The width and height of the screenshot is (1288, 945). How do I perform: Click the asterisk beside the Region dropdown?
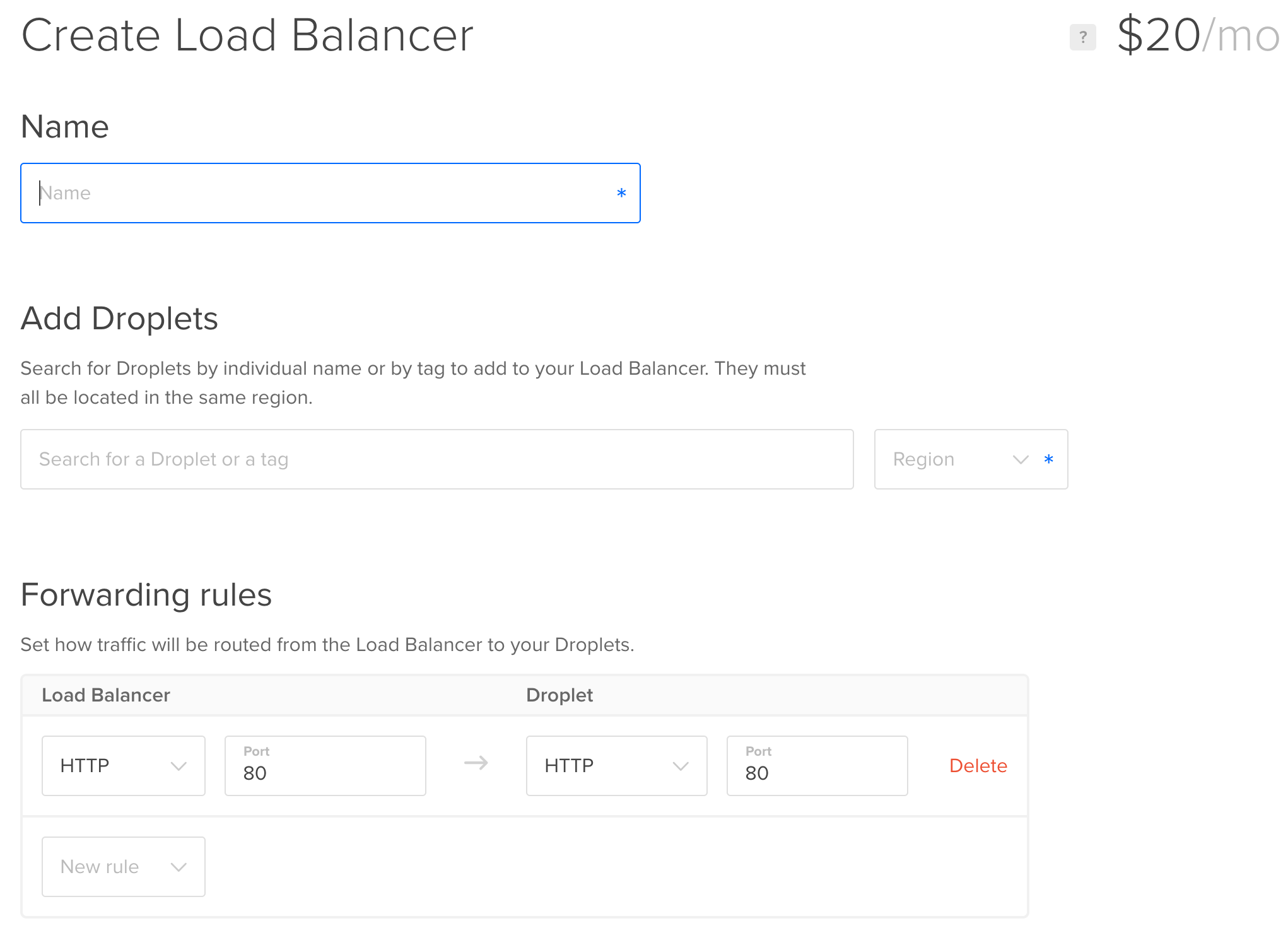[1048, 459]
